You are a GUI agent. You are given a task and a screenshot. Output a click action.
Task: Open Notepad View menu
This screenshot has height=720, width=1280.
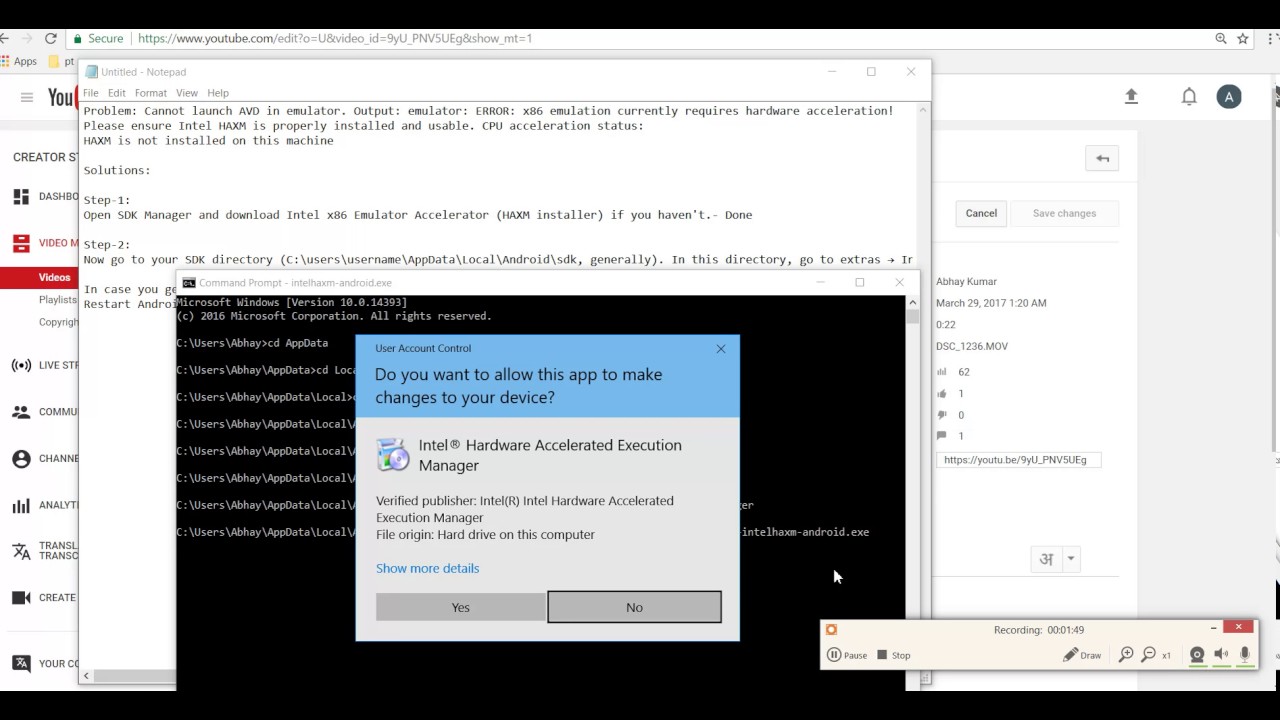186,93
